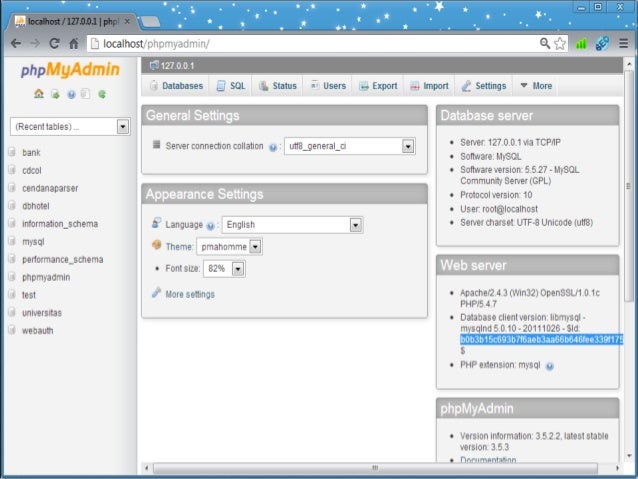Open the cendanaparser database link
638x479 pixels.
coord(50,188)
